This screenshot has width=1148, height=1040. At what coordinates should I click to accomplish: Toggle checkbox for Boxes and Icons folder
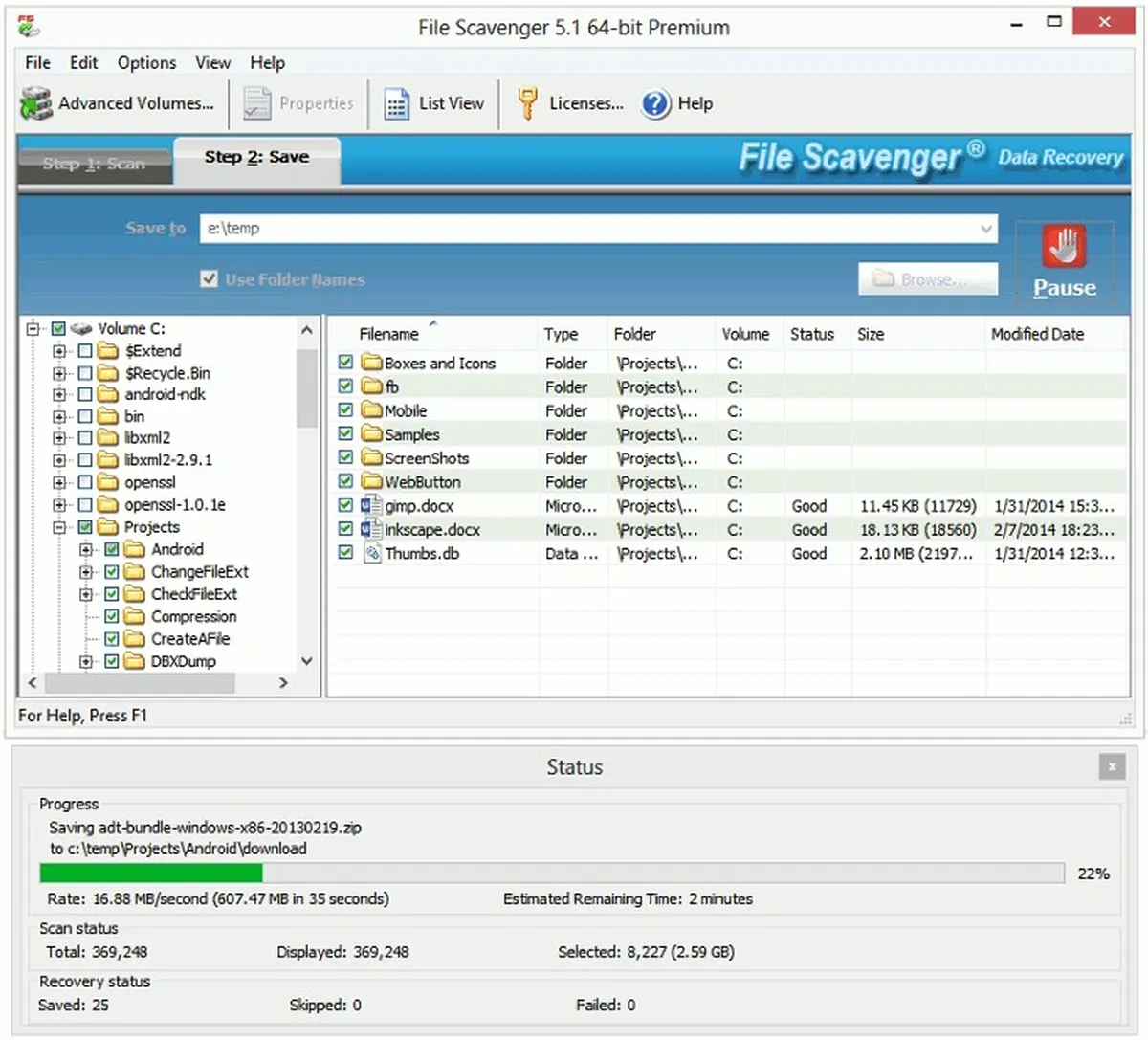click(x=345, y=363)
